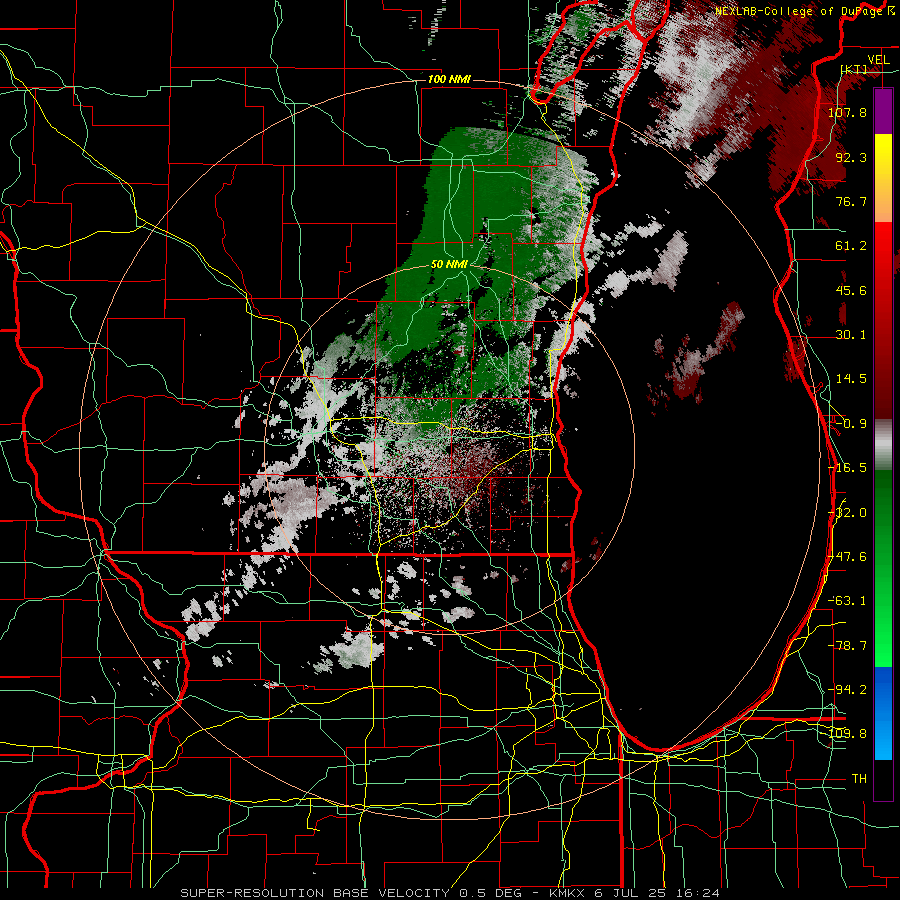The height and width of the screenshot is (900, 900).
Task: Click the 45.6 velocity scale value
Action: pyautogui.click(x=851, y=290)
